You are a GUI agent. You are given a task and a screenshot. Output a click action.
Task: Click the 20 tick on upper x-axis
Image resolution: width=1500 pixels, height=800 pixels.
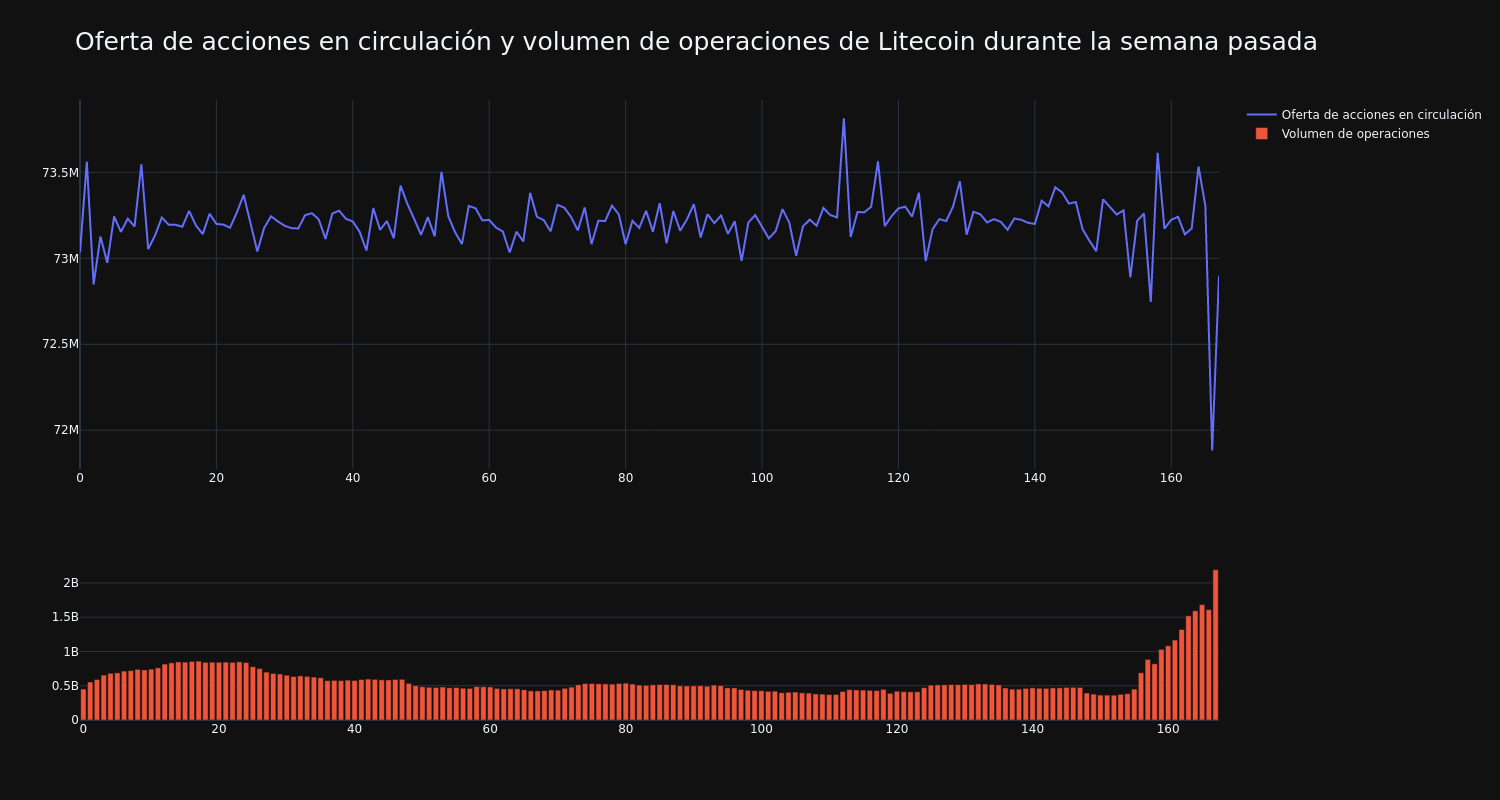(216, 478)
